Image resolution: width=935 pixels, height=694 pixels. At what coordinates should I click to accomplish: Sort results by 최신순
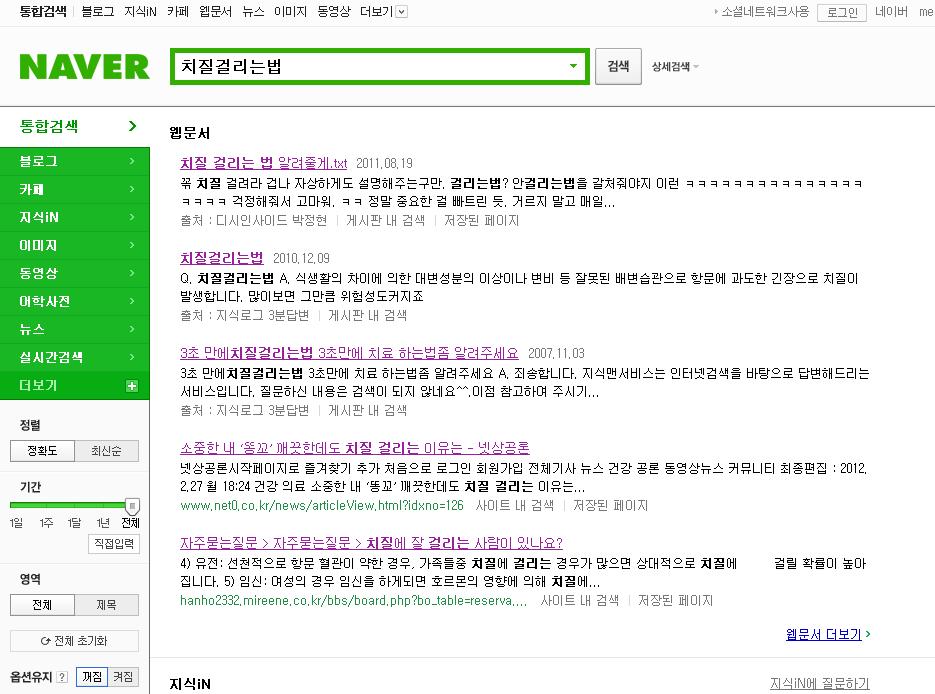107,451
